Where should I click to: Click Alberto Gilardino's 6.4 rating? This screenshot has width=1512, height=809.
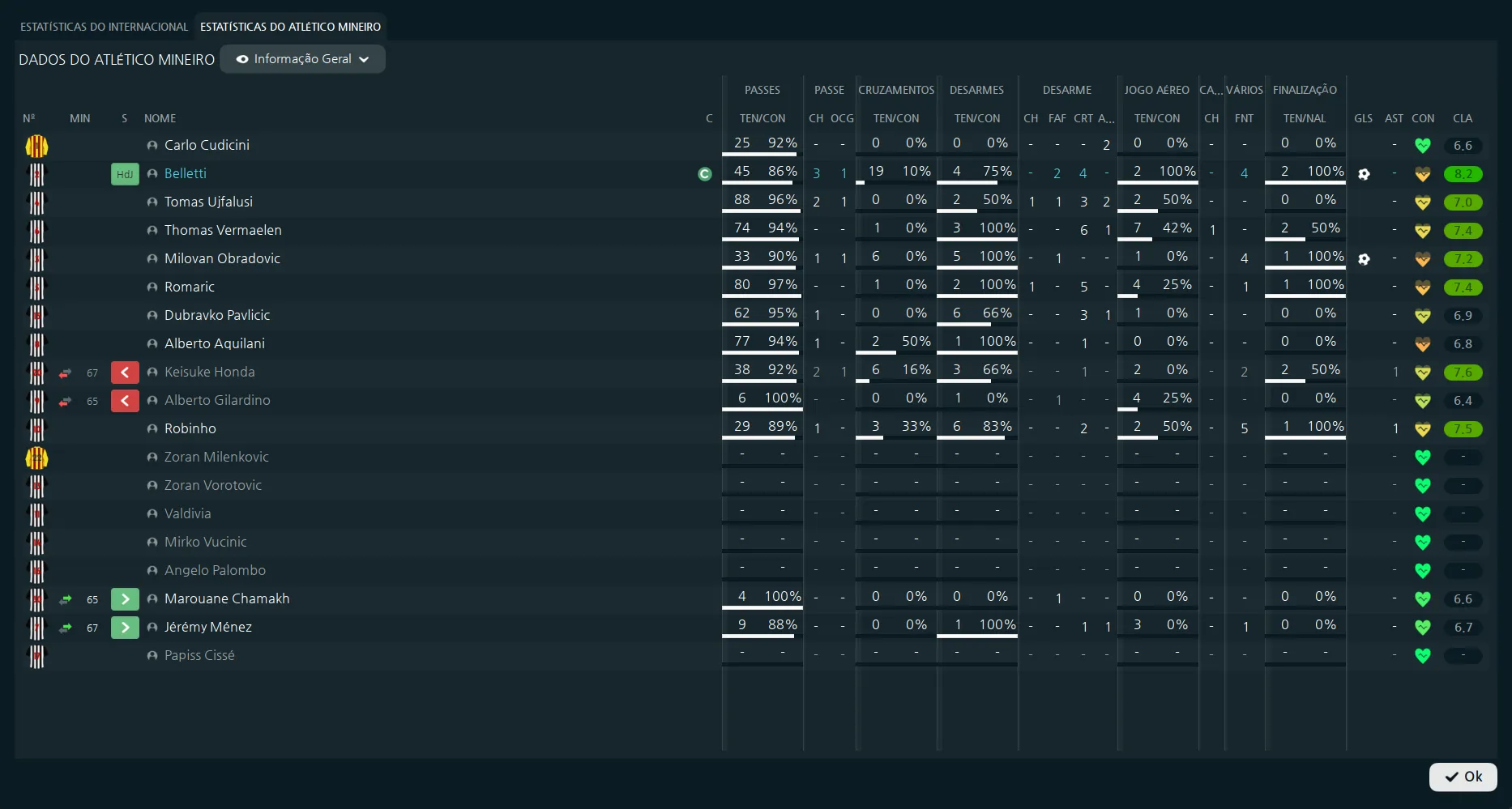1463,401
